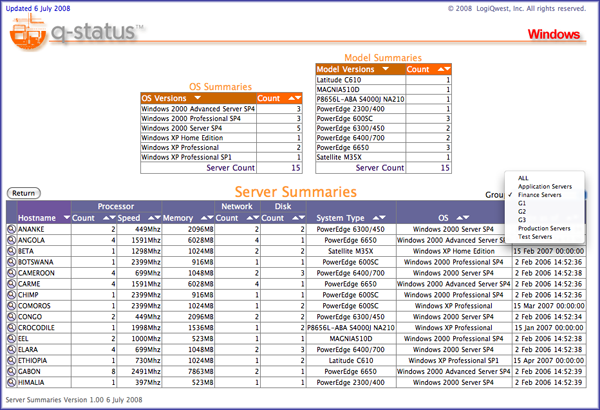The width and height of the screenshot is (600, 410).
Task: Click Server Summaries Version 1.00 footer
Action: coord(74,400)
